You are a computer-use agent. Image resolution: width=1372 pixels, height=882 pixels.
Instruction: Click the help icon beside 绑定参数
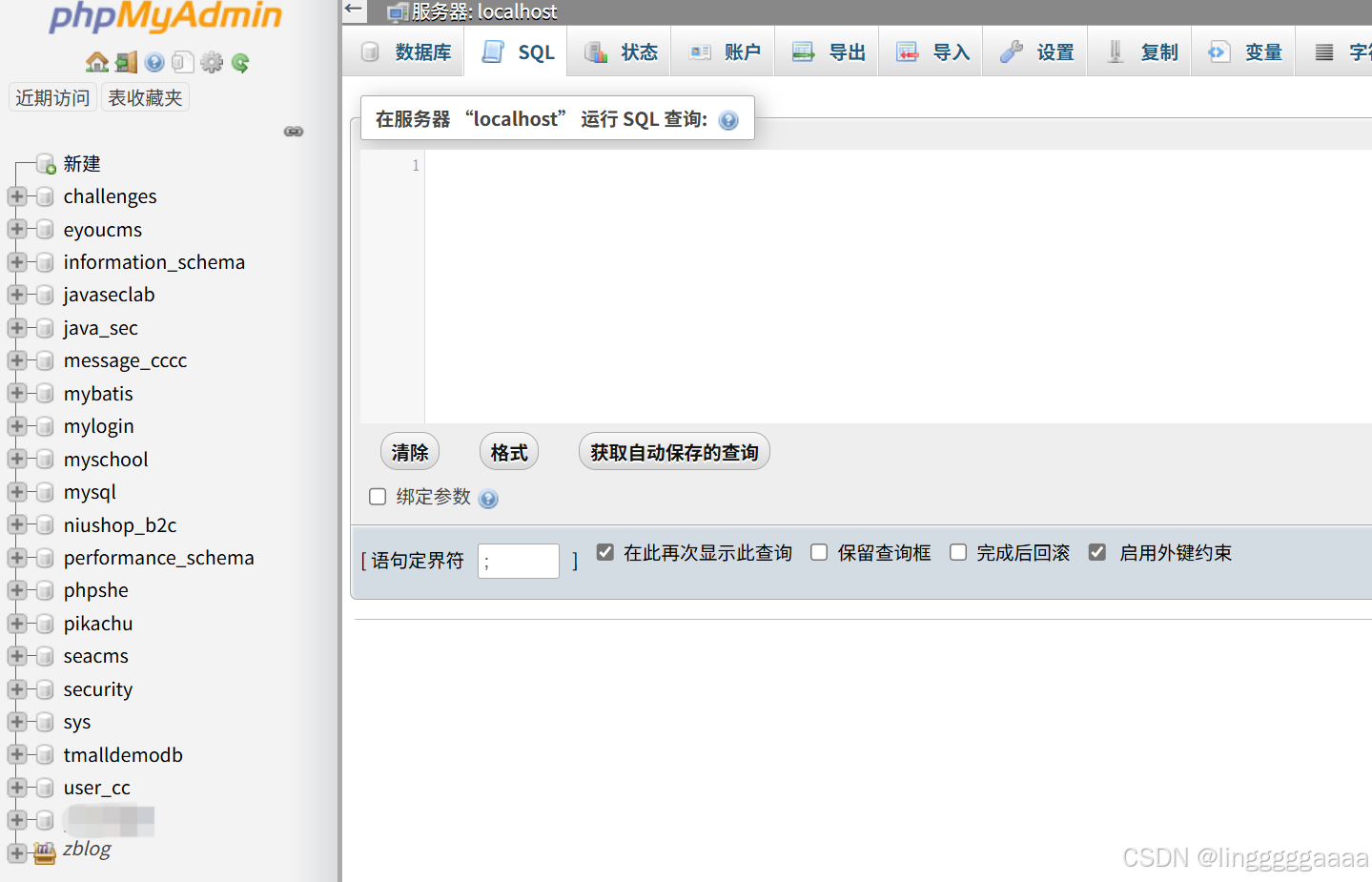pyautogui.click(x=488, y=499)
